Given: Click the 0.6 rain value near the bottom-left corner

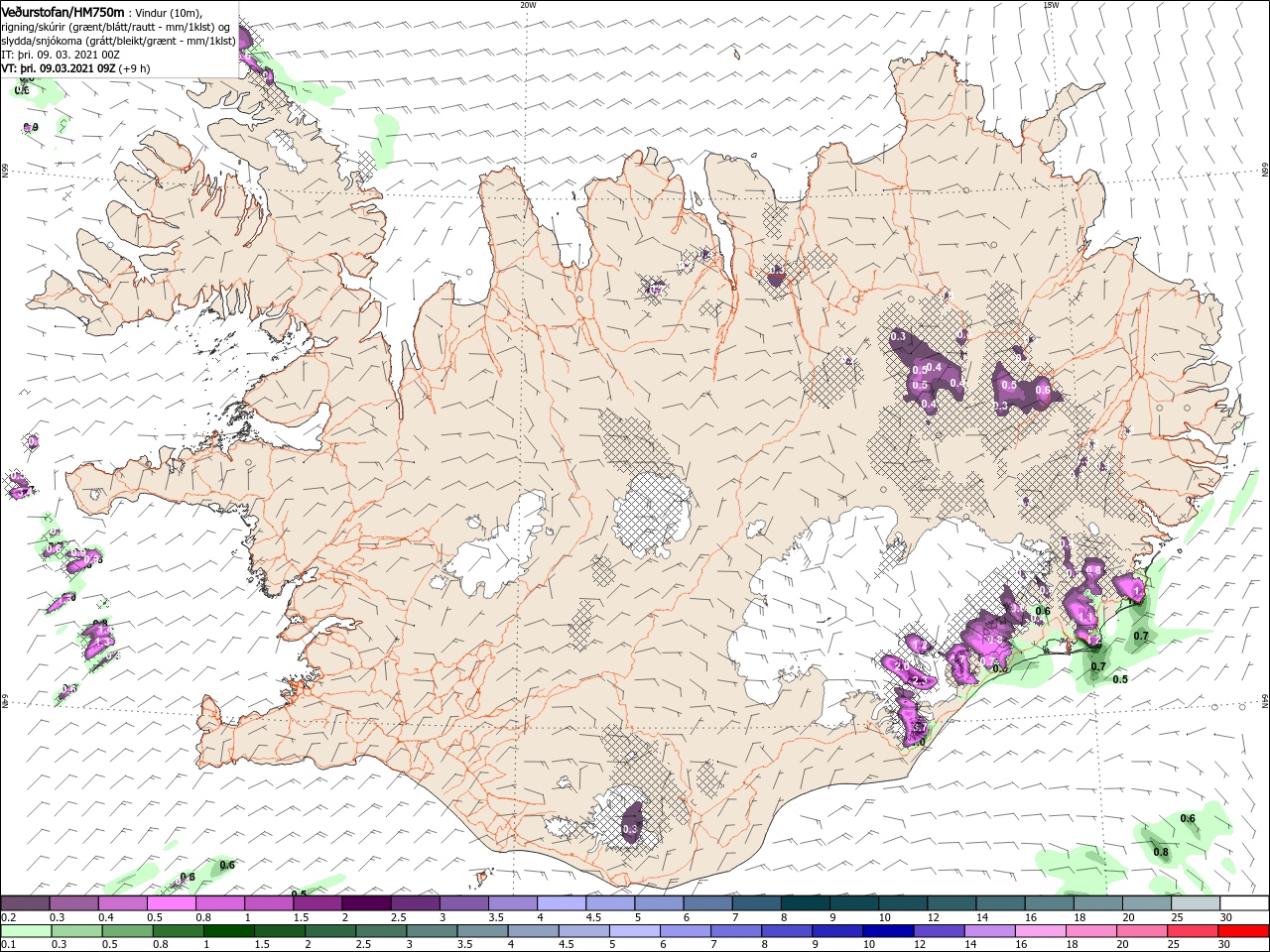Looking at the screenshot, I should click(x=227, y=865).
